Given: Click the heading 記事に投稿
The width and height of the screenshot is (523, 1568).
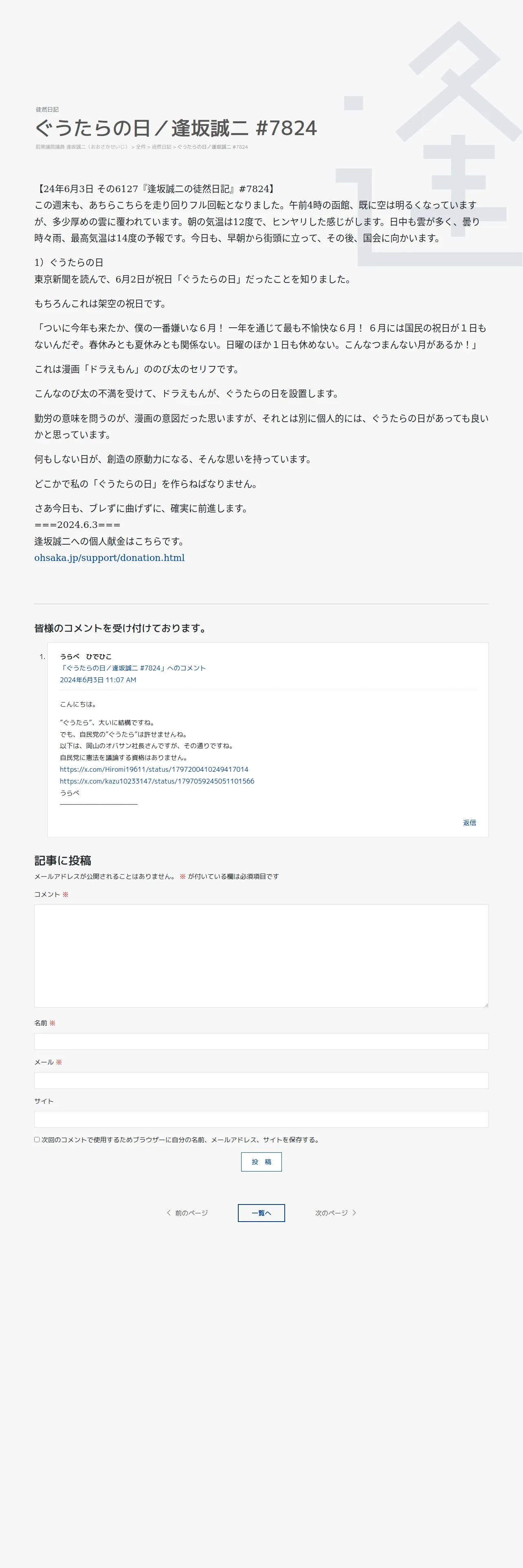Looking at the screenshot, I should pyautogui.click(x=63, y=860).
